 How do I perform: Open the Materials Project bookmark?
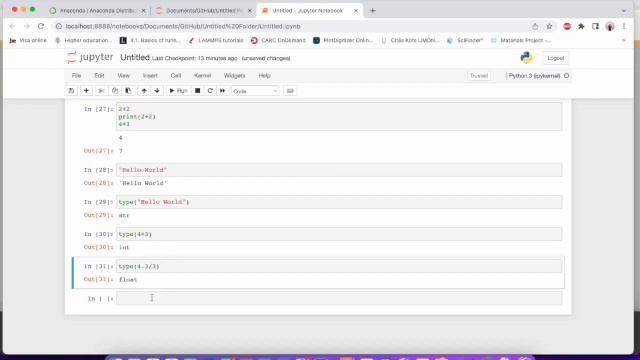point(521,40)
